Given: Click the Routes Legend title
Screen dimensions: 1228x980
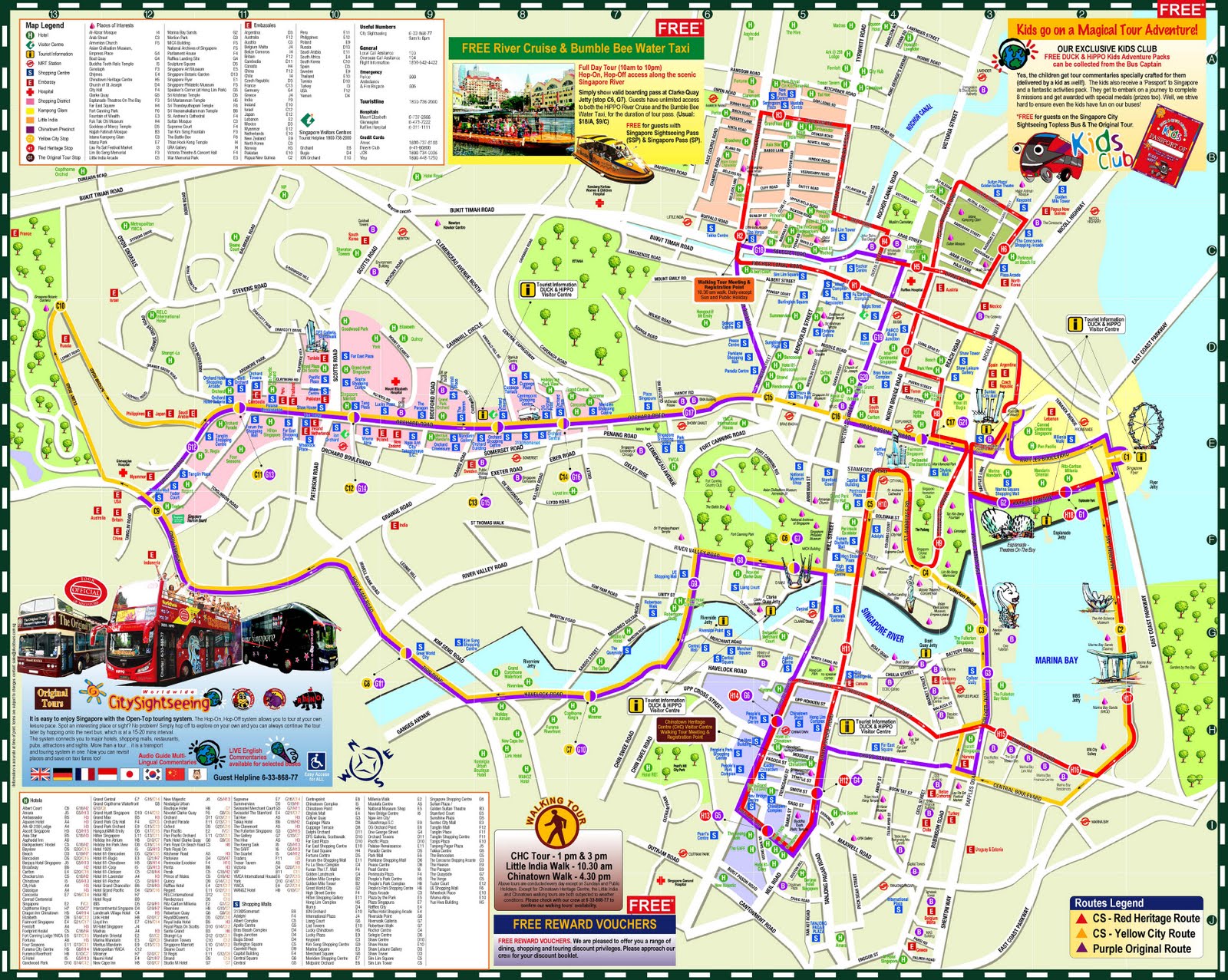Looking at the screenshot, I should [1109, 903].
